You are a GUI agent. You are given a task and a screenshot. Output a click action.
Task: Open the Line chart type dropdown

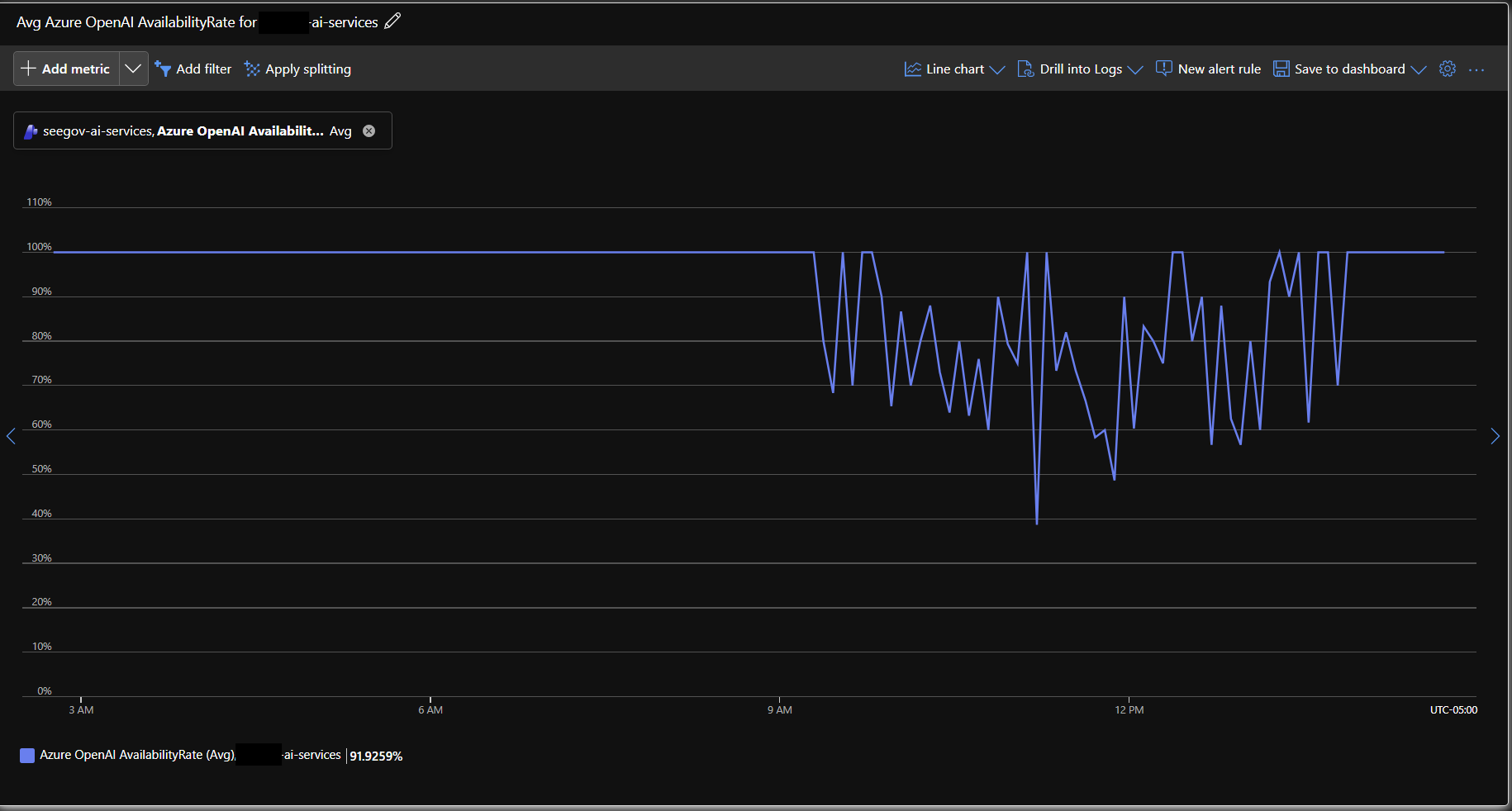(955, 69)
